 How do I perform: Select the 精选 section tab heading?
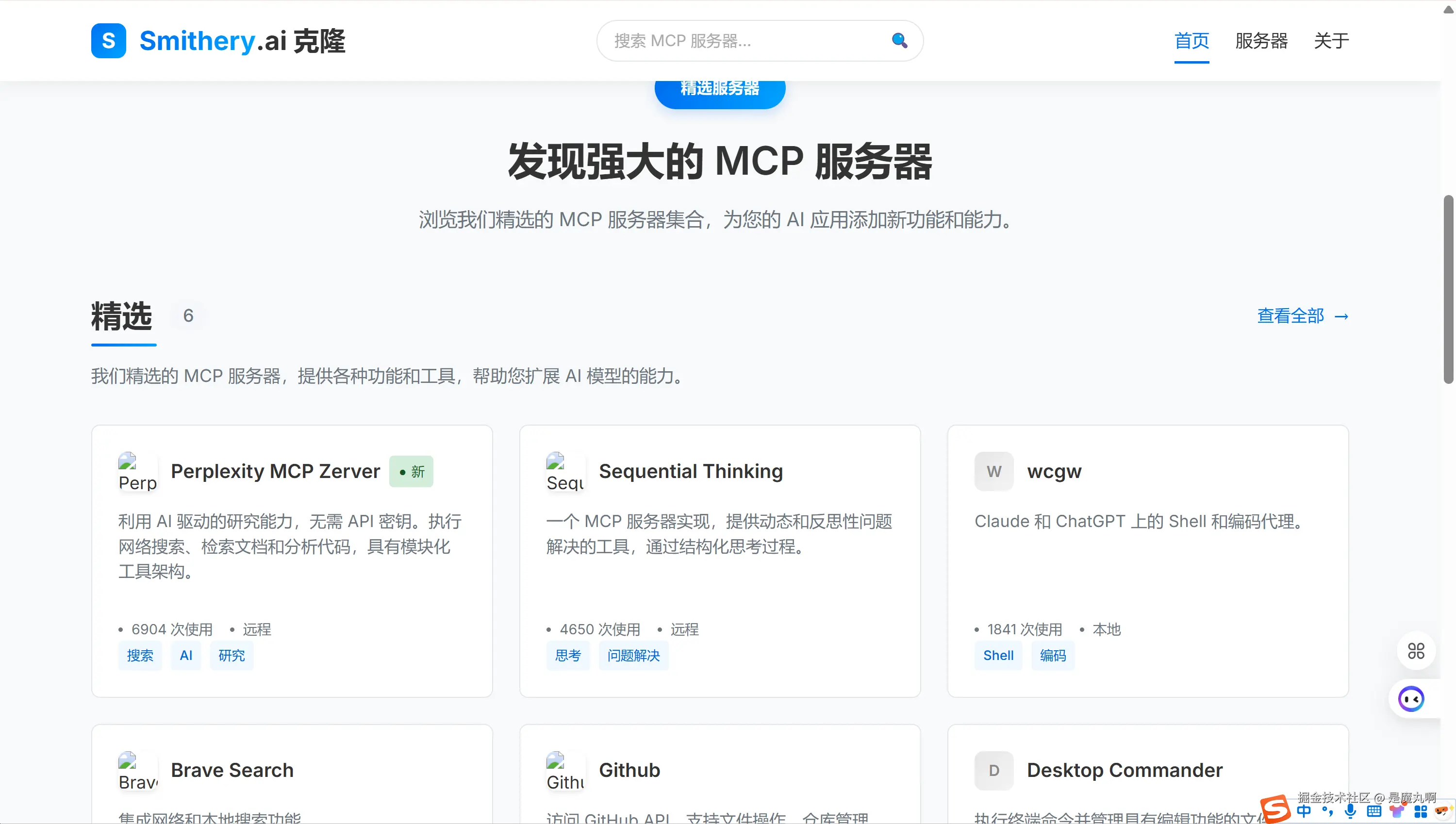(122, 316)
